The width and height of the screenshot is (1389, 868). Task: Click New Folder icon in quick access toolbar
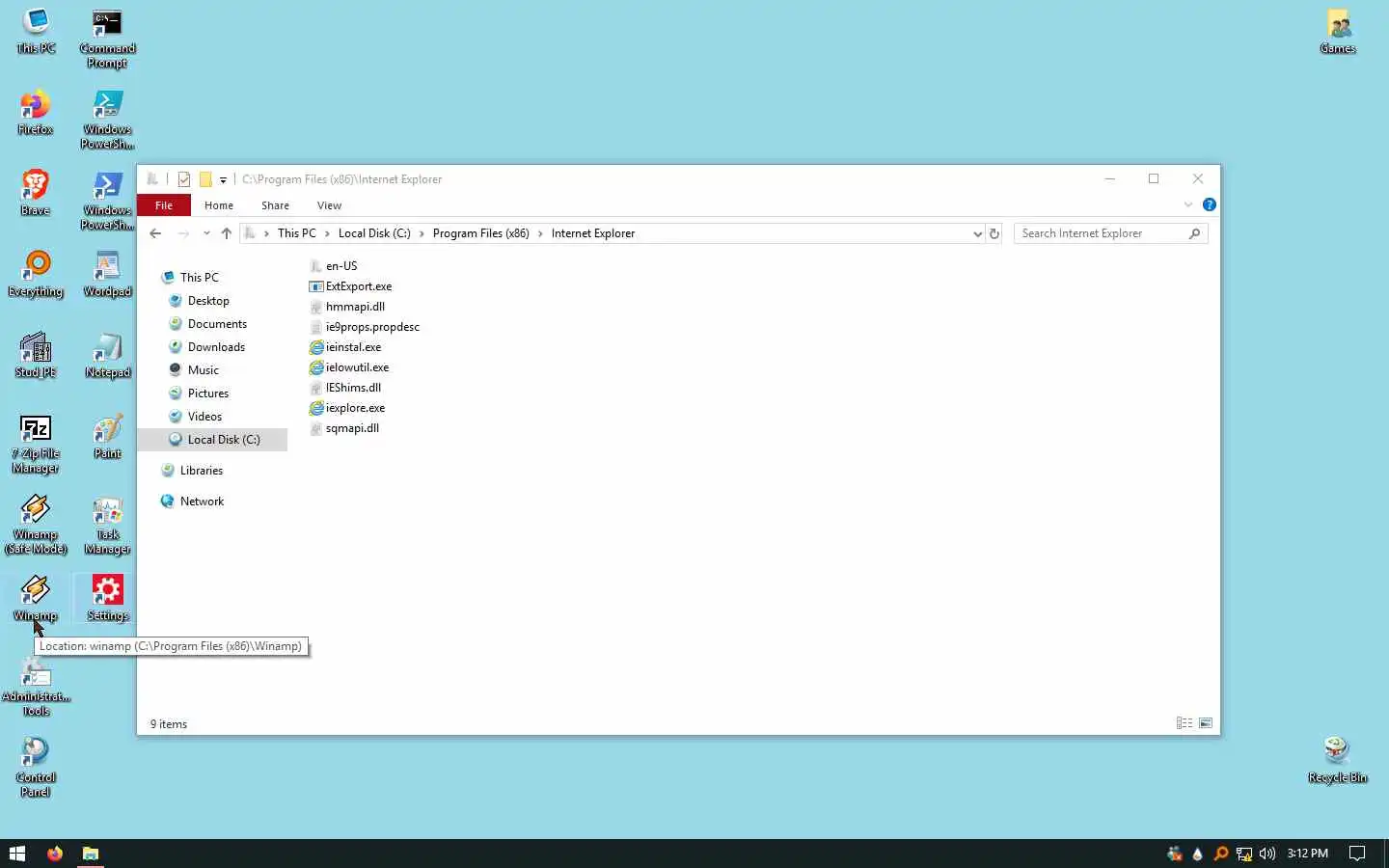pyautogui.click(x=205, y=179)
